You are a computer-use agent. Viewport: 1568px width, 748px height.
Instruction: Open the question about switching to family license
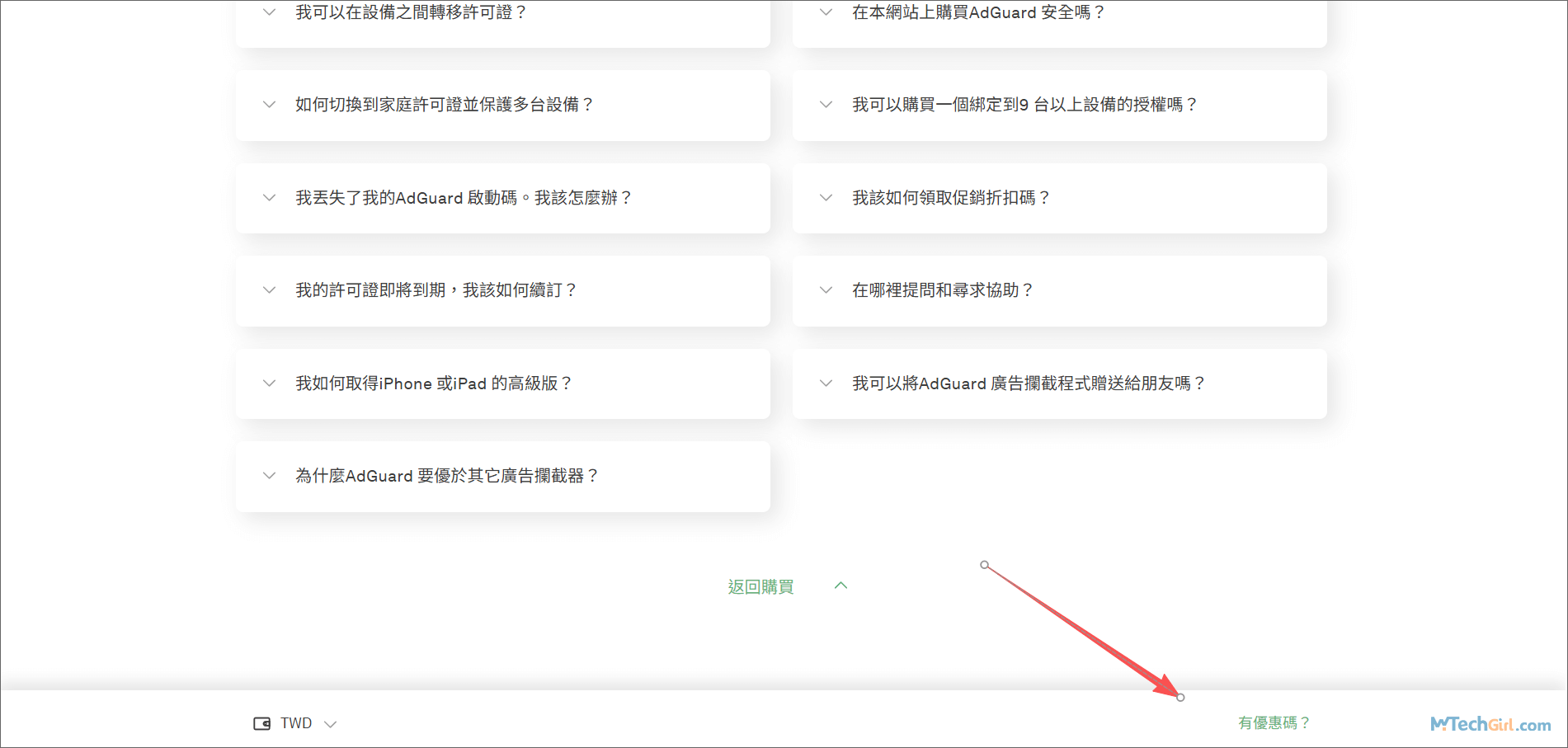[x=444, y=105]
